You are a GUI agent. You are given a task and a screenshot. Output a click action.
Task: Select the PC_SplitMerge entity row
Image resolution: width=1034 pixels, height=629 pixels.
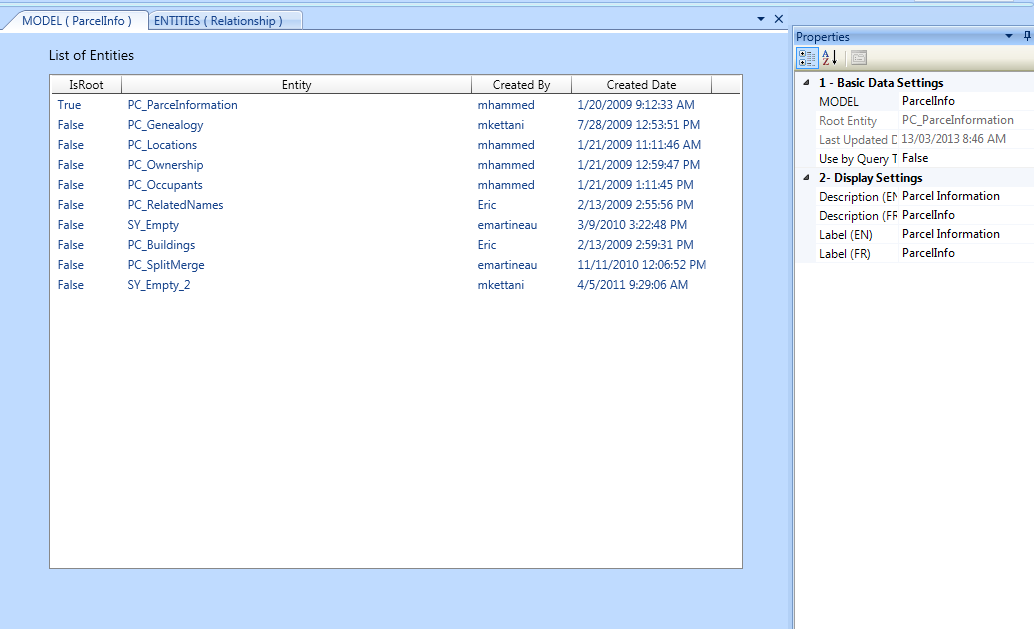coord(166,265)
